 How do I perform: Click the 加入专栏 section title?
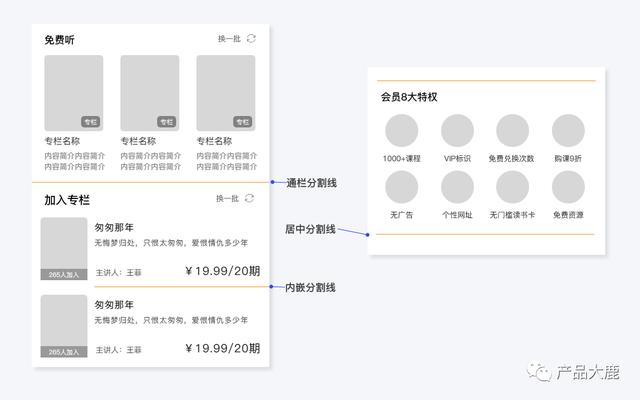[x=67, y=200]
